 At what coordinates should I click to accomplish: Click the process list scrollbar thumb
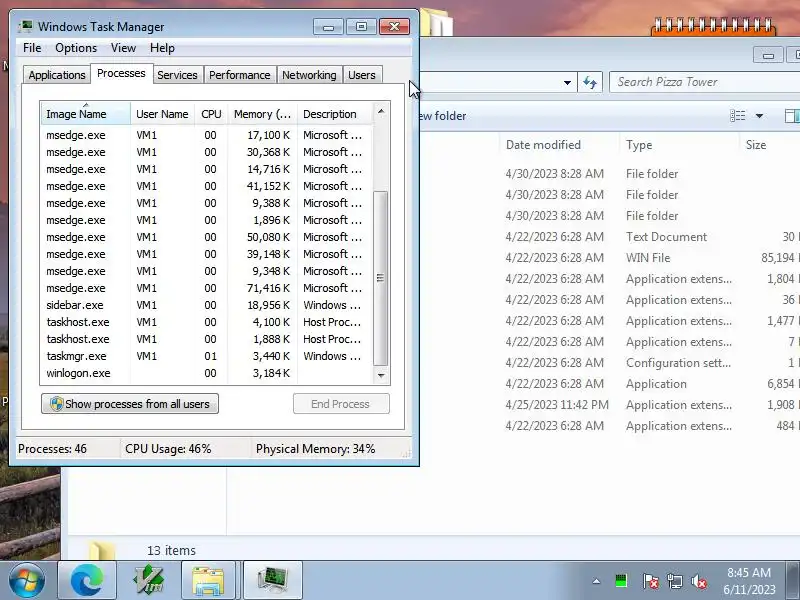click(381, 278)
